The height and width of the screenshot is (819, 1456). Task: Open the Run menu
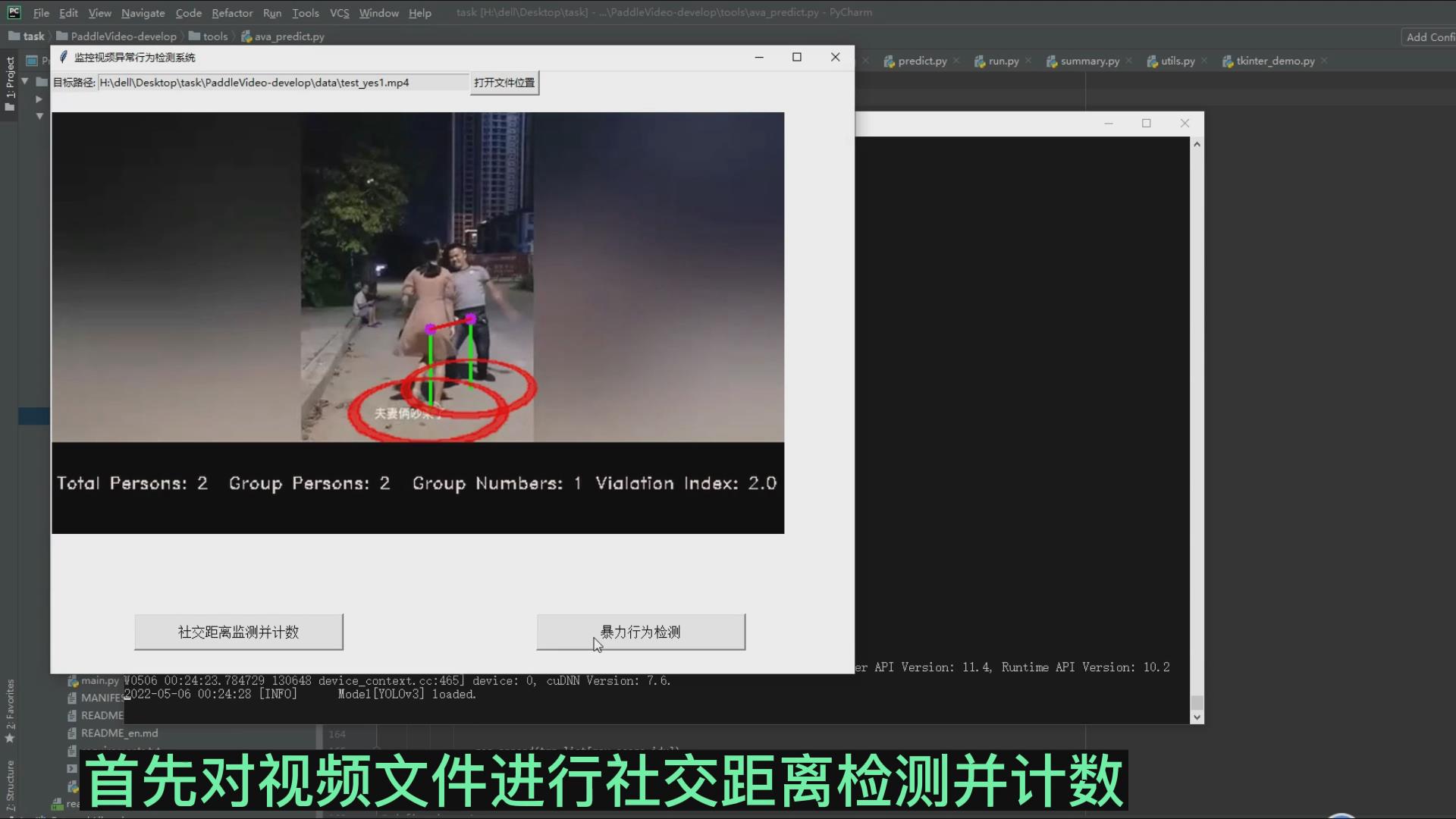[271, 13]
